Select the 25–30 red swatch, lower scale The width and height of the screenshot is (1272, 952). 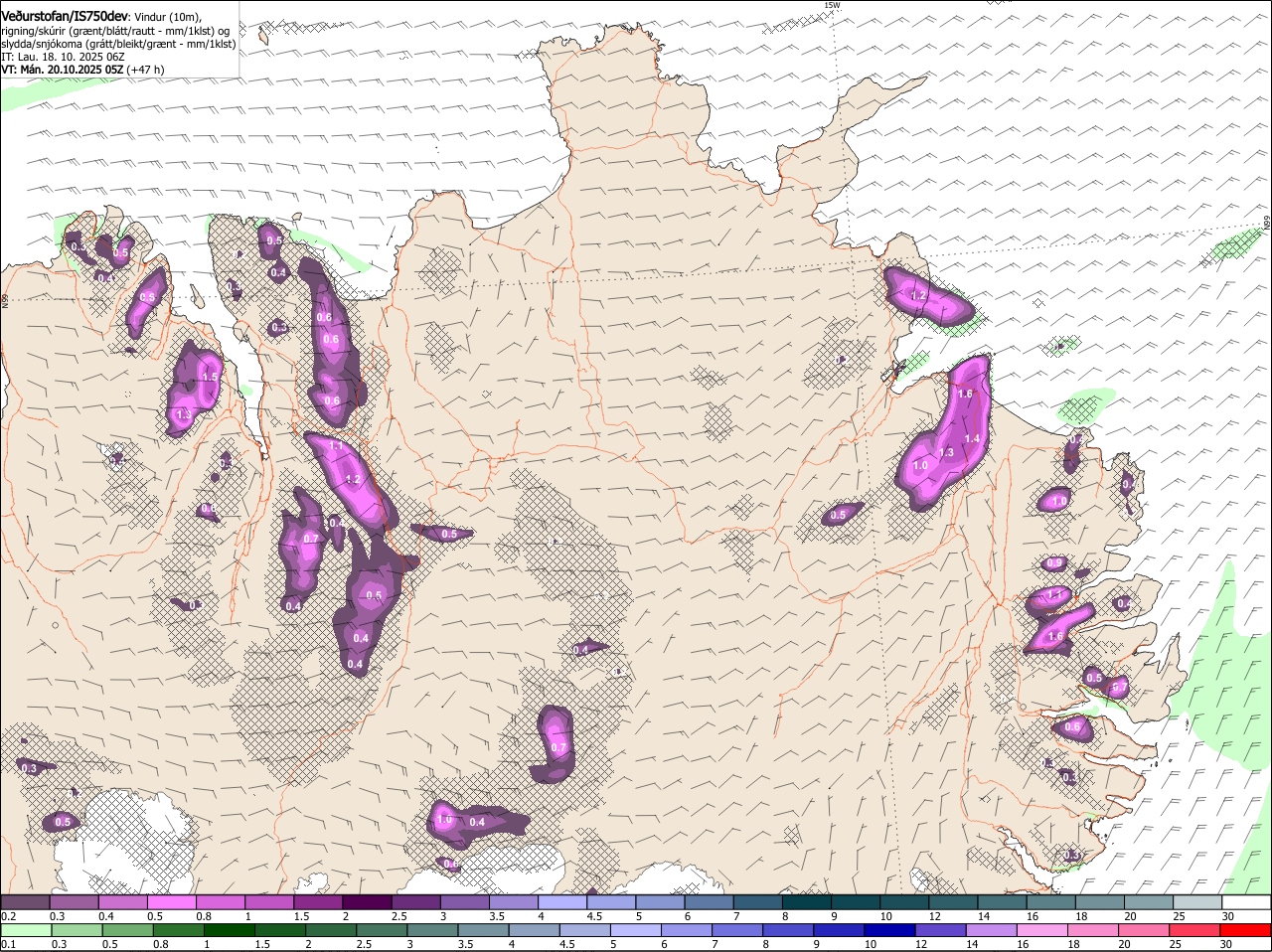(1196, 930)
